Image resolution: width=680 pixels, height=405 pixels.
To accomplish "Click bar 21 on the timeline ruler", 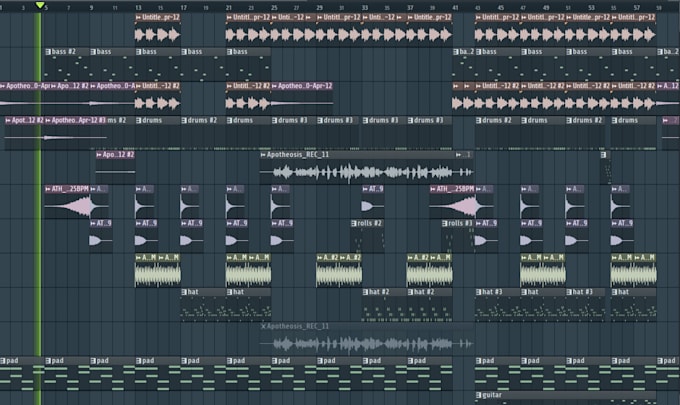I will click(x=229, y=7).
